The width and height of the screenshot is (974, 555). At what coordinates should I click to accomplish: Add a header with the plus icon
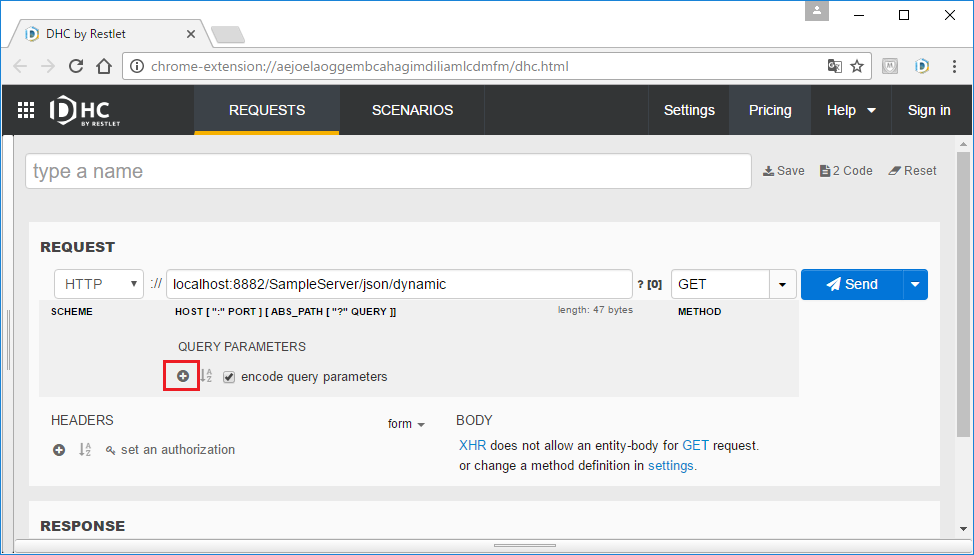(x=59, y=449)
